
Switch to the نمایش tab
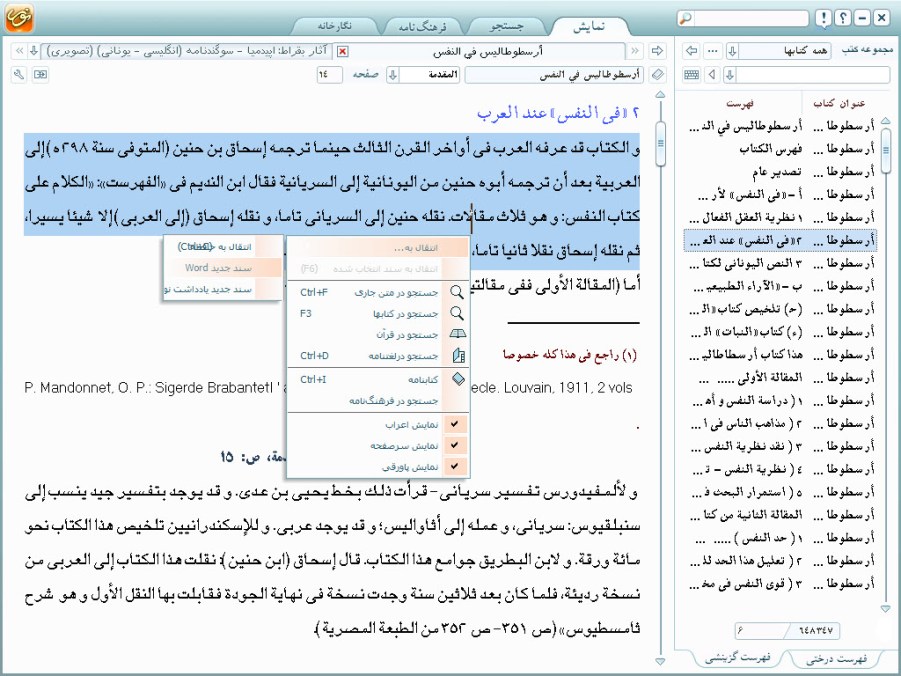coord(589,26)
